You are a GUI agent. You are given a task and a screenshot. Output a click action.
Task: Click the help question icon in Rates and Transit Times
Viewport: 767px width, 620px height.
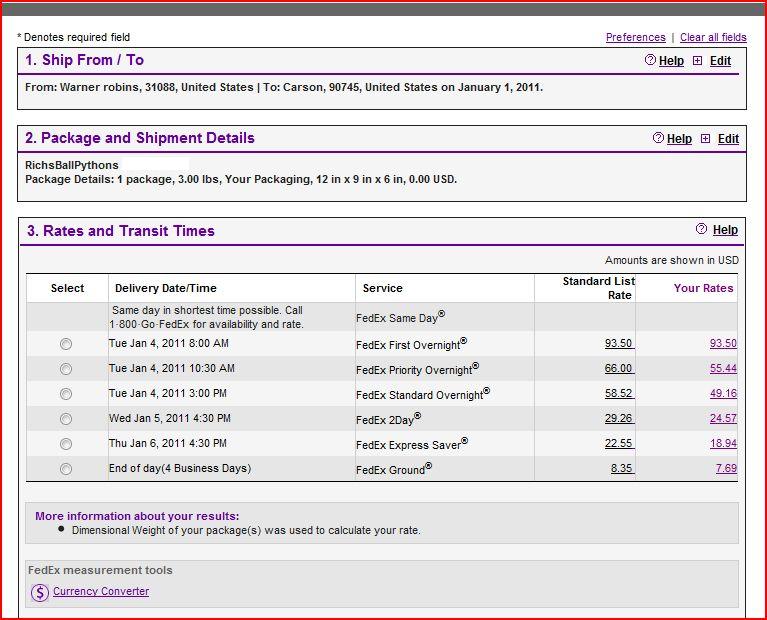click(701, 229)
